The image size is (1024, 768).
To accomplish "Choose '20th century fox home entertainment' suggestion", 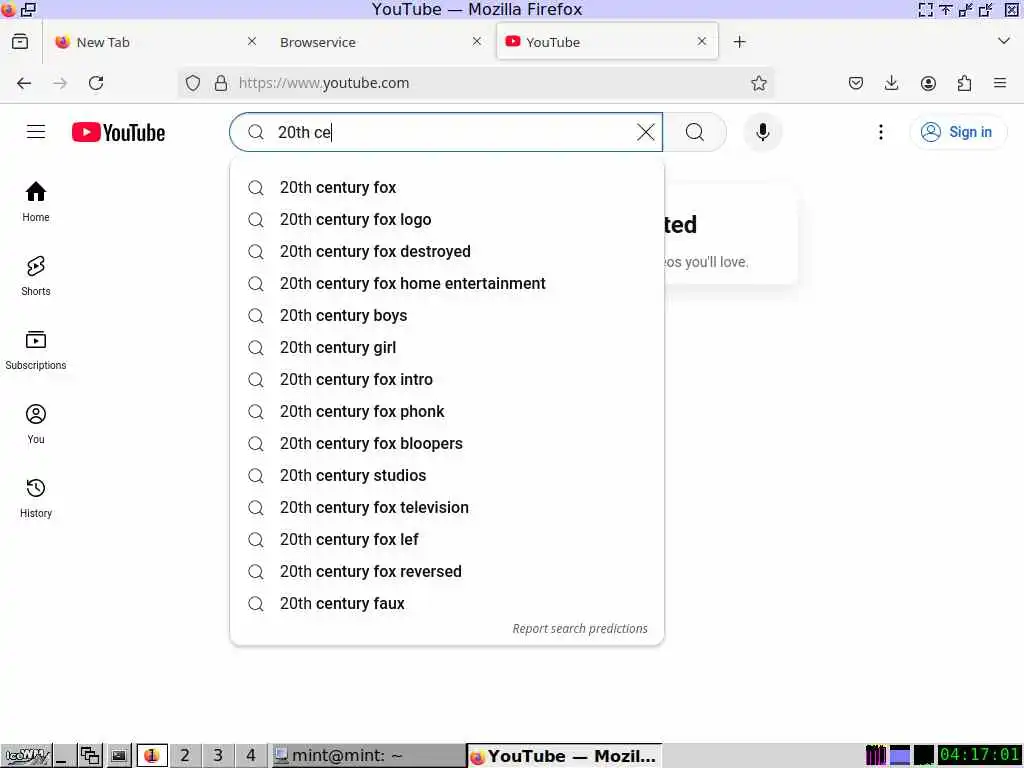I will click(447, 283).
